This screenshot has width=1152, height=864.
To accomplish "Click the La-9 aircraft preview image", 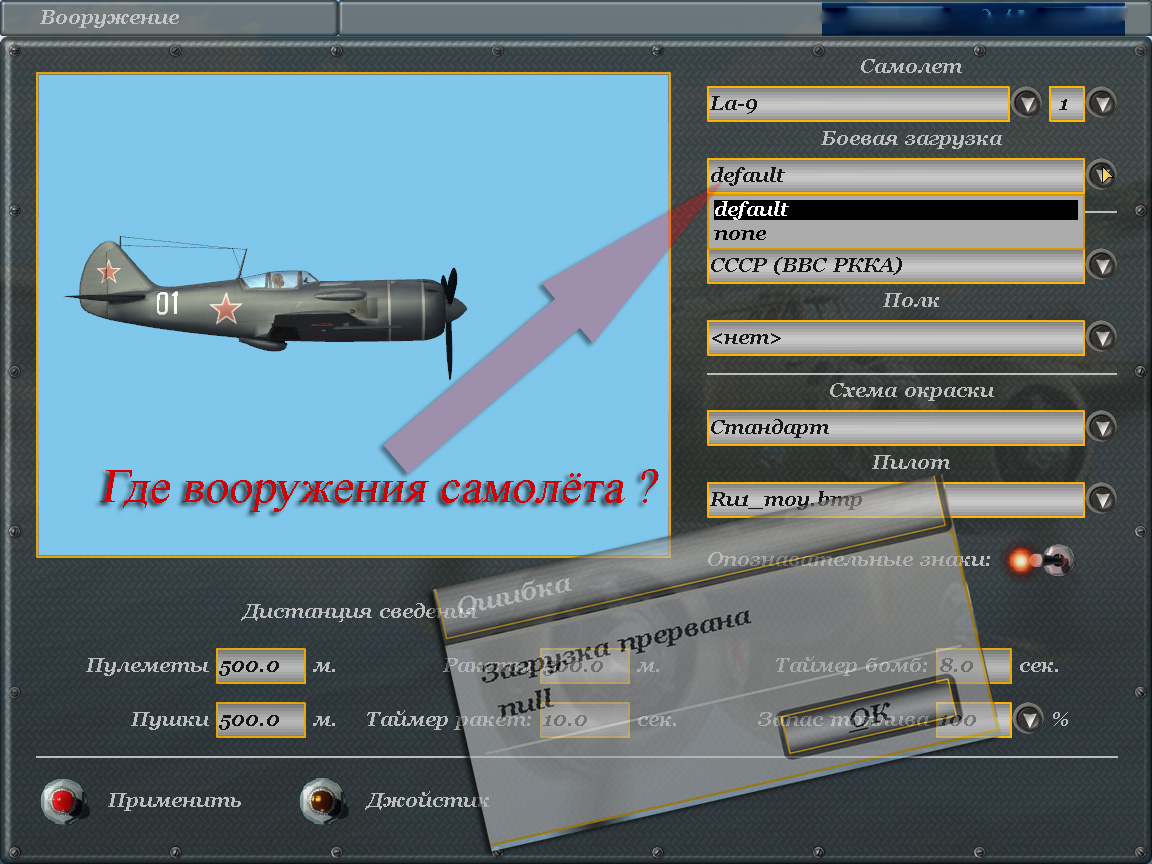I will click(x=353, y=314).
